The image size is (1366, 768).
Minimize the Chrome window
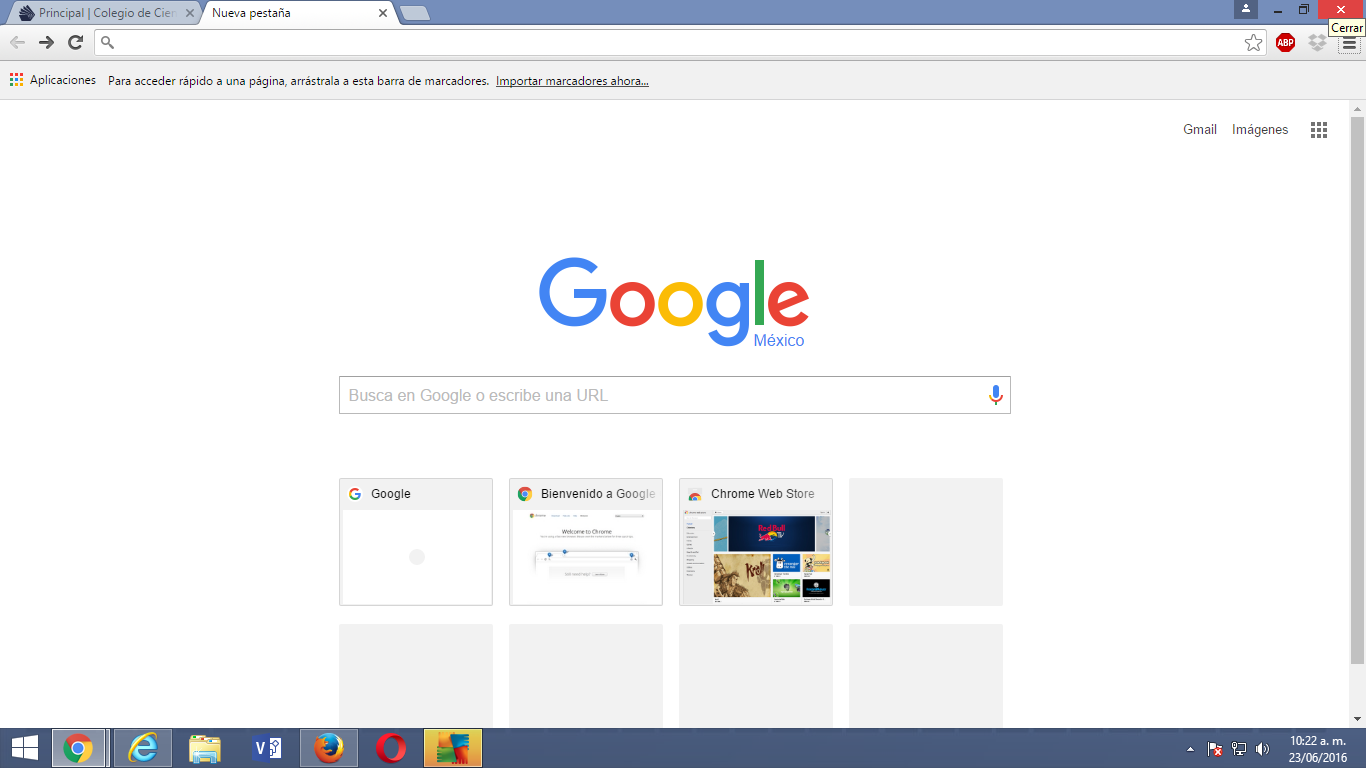[x=1277, y=9]
